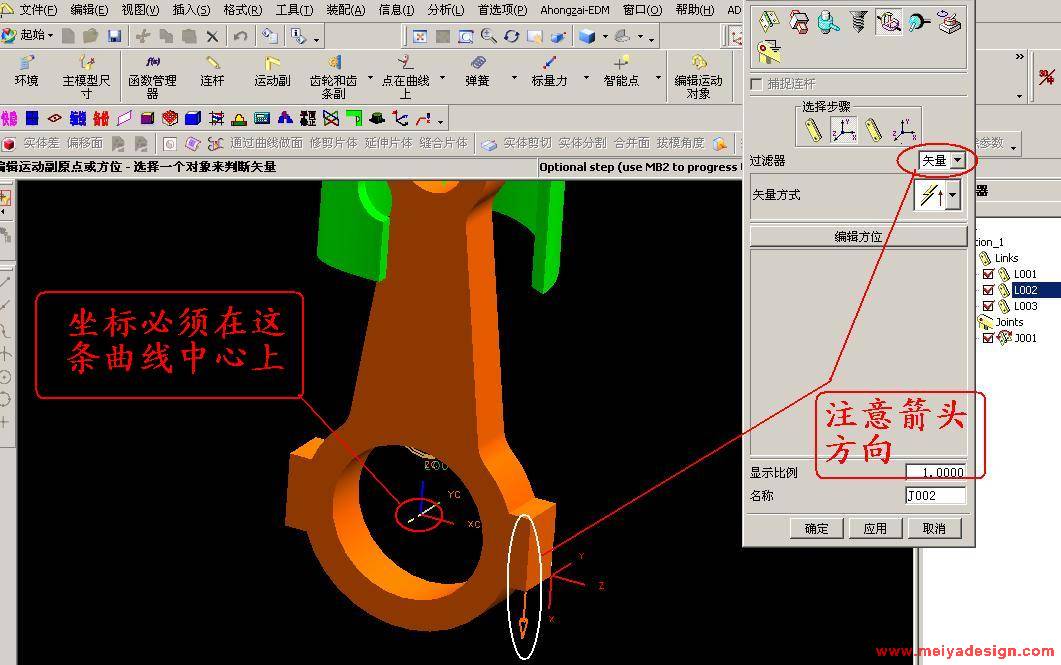Click the 连杆 (Link) toolbar icon
This screenshot has width=1061, height=665.
coord(212,71)
